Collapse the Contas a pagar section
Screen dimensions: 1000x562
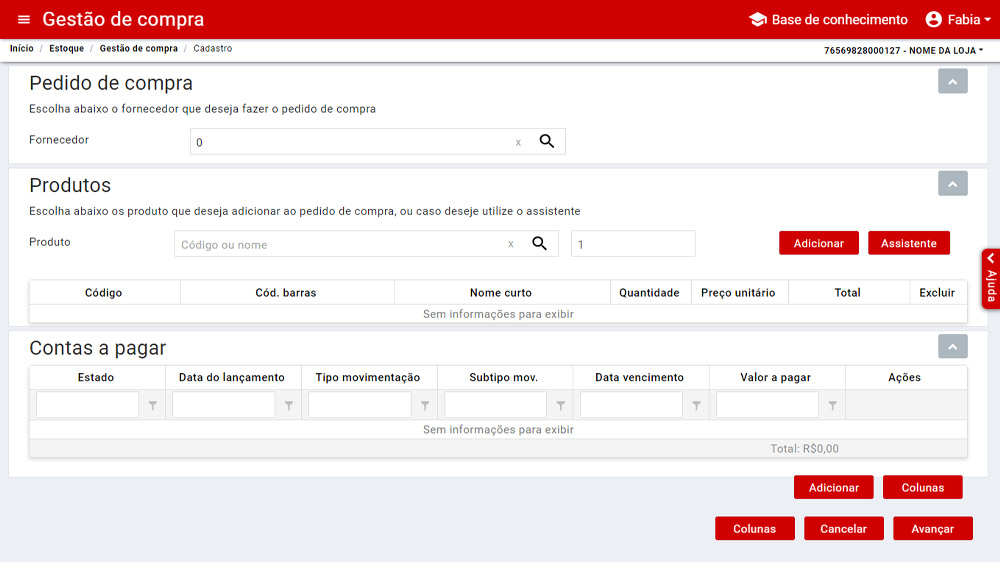pos(952,346)
